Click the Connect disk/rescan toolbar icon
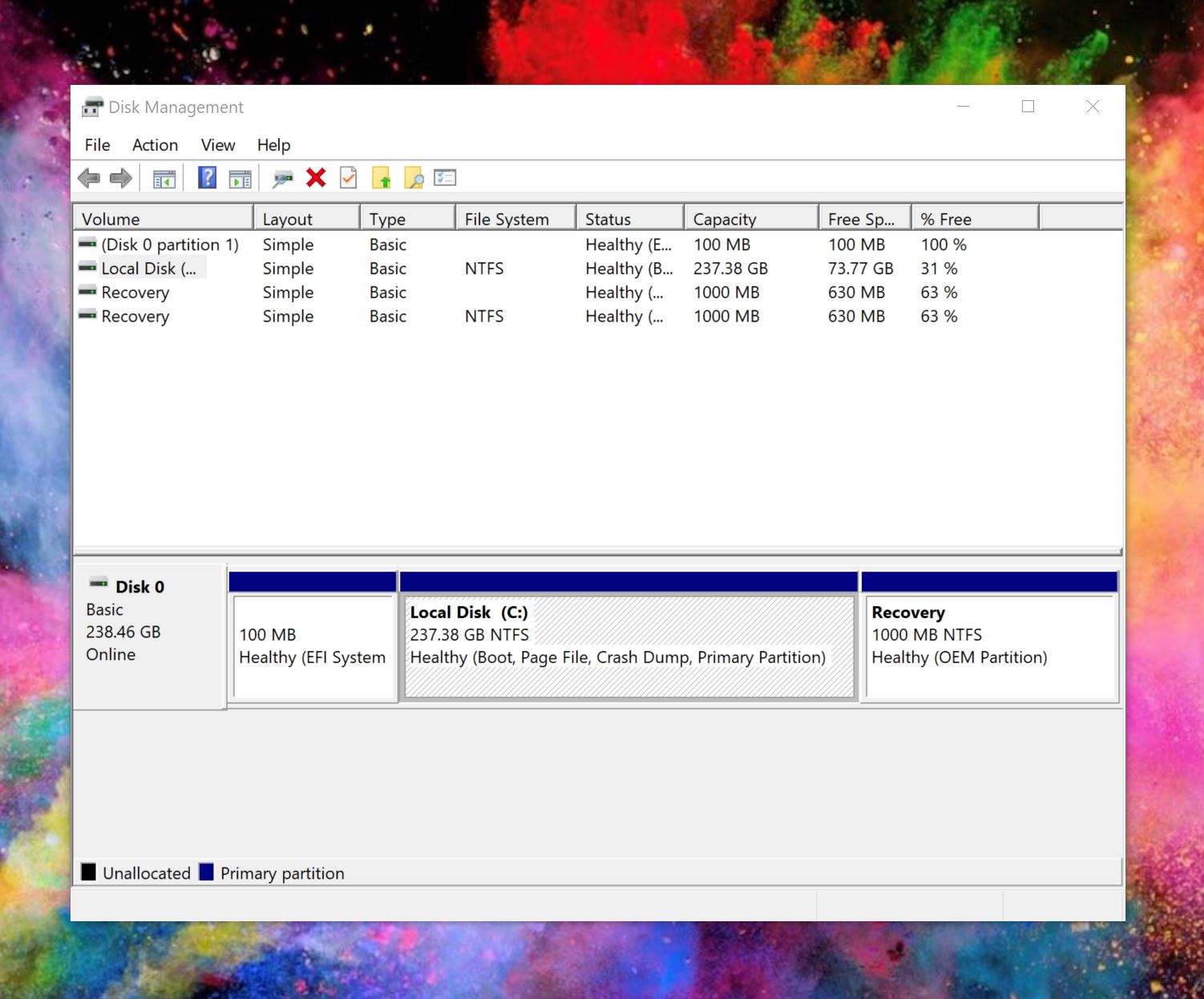1204x999 pixels. point(282,179)
